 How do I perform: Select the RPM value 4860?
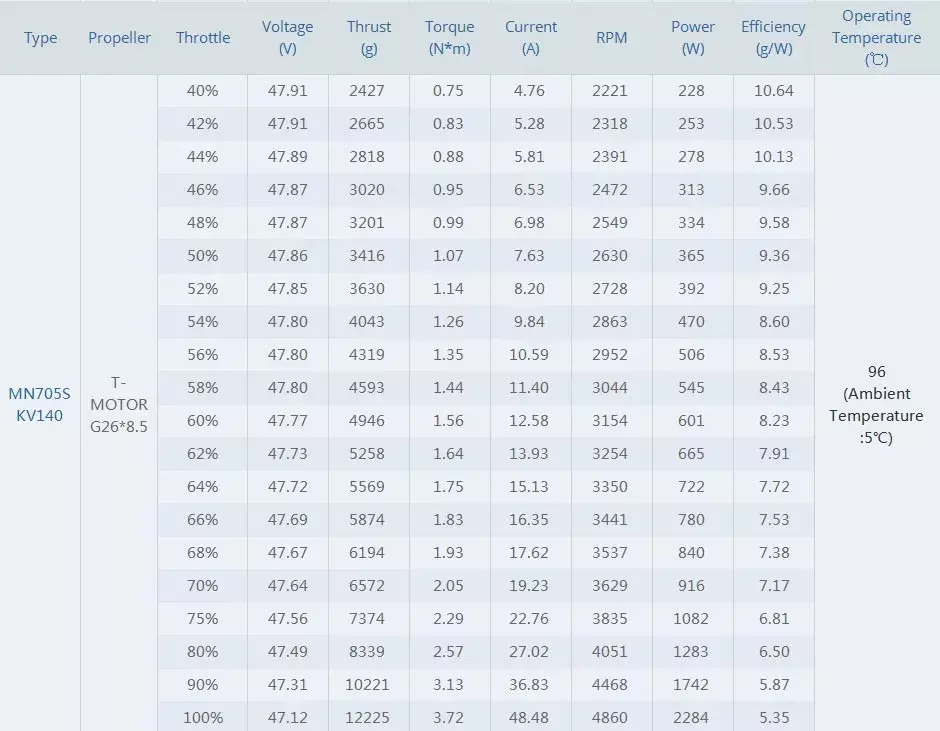tap(610, 717)
